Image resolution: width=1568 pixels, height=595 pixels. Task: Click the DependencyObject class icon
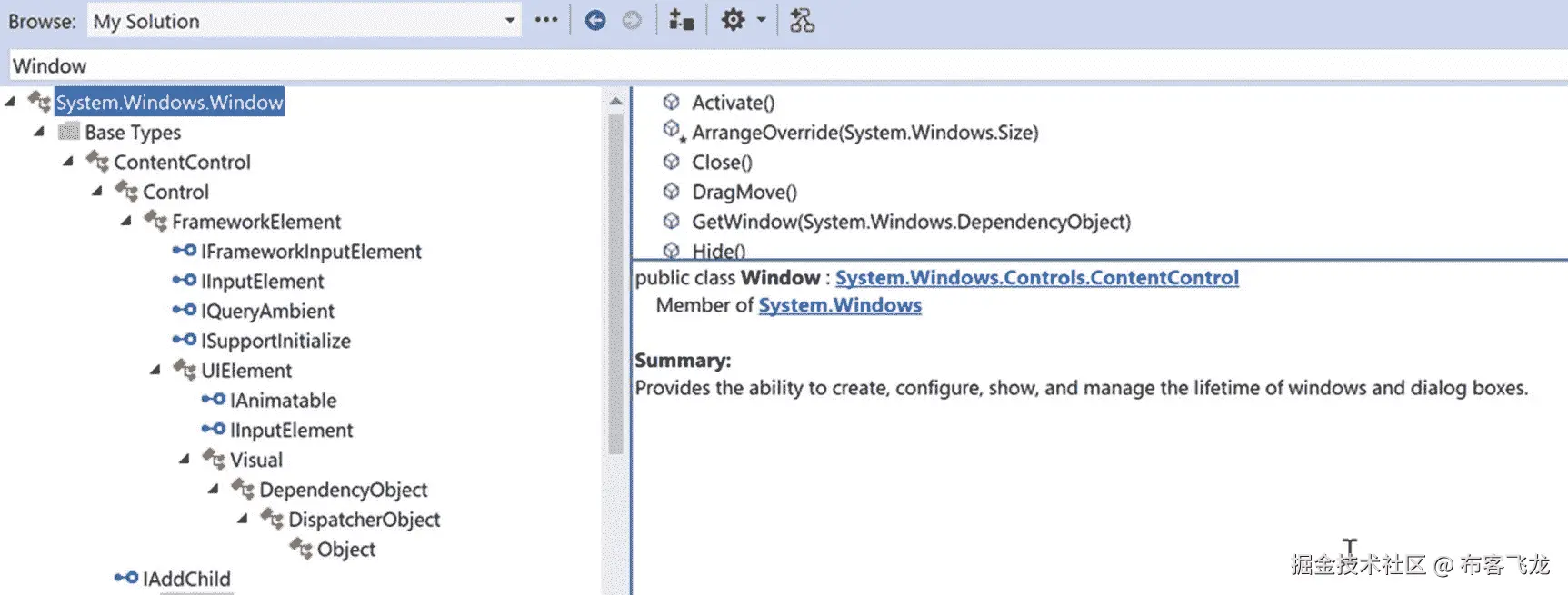(x=244, y=489)
